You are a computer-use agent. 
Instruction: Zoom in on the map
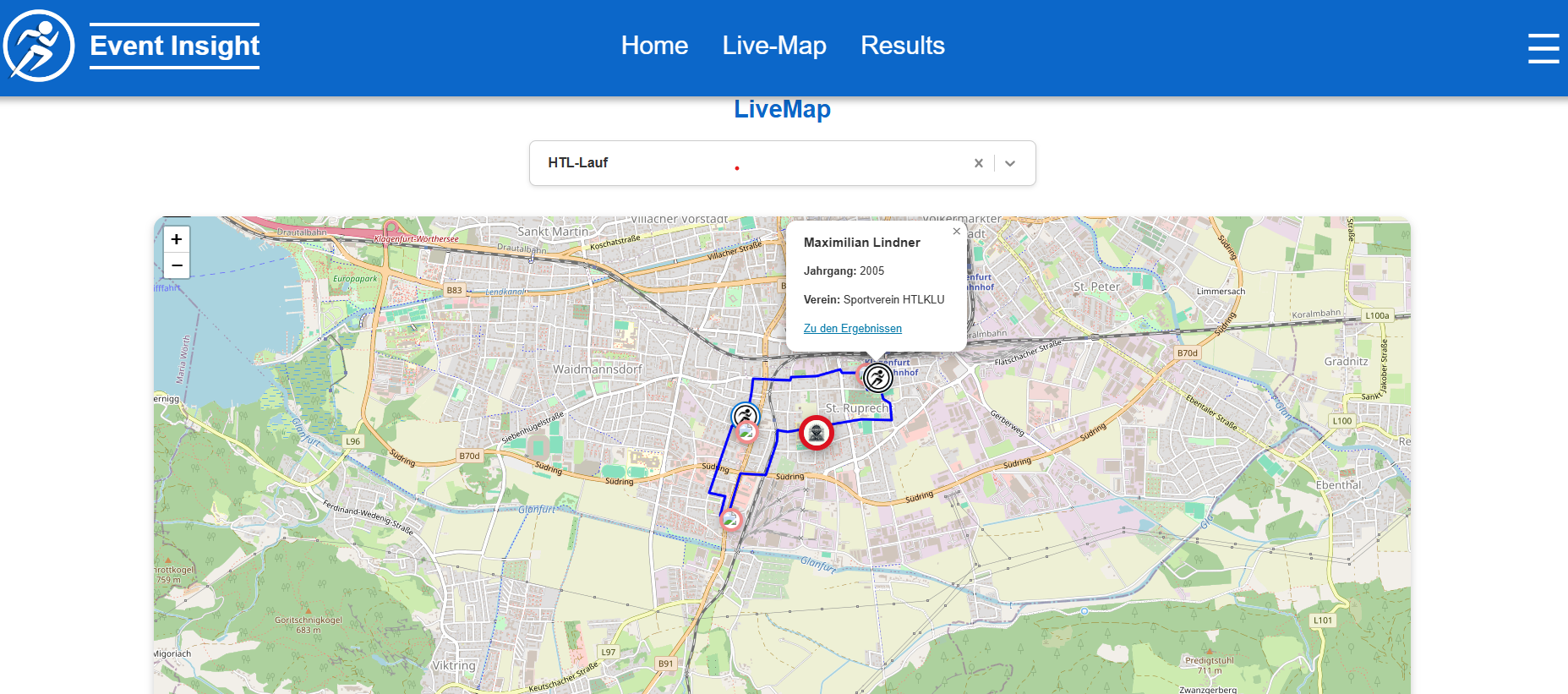click(x=177, y=239)
